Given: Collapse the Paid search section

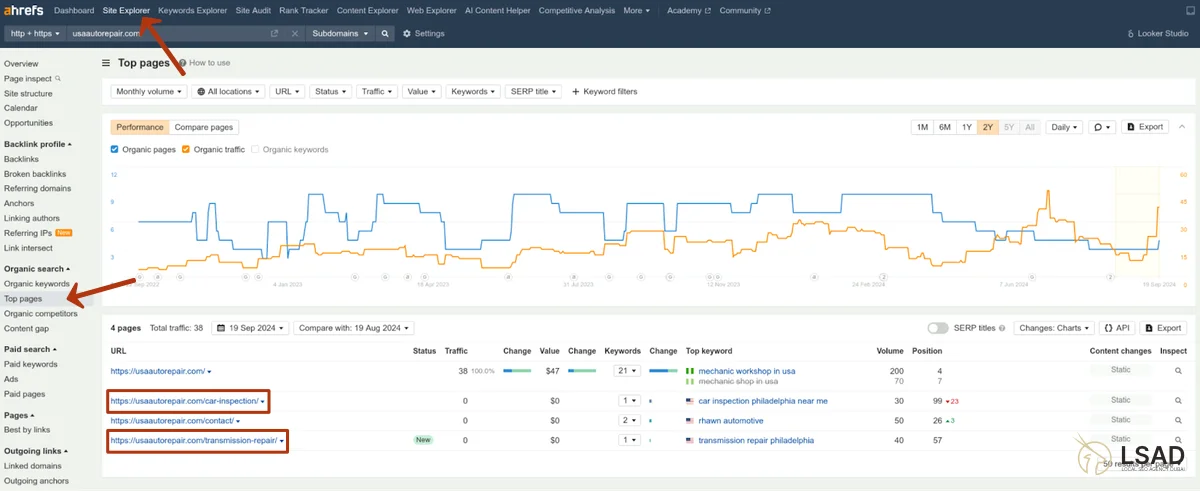Looking at the screenshot, I should point(30,349).
